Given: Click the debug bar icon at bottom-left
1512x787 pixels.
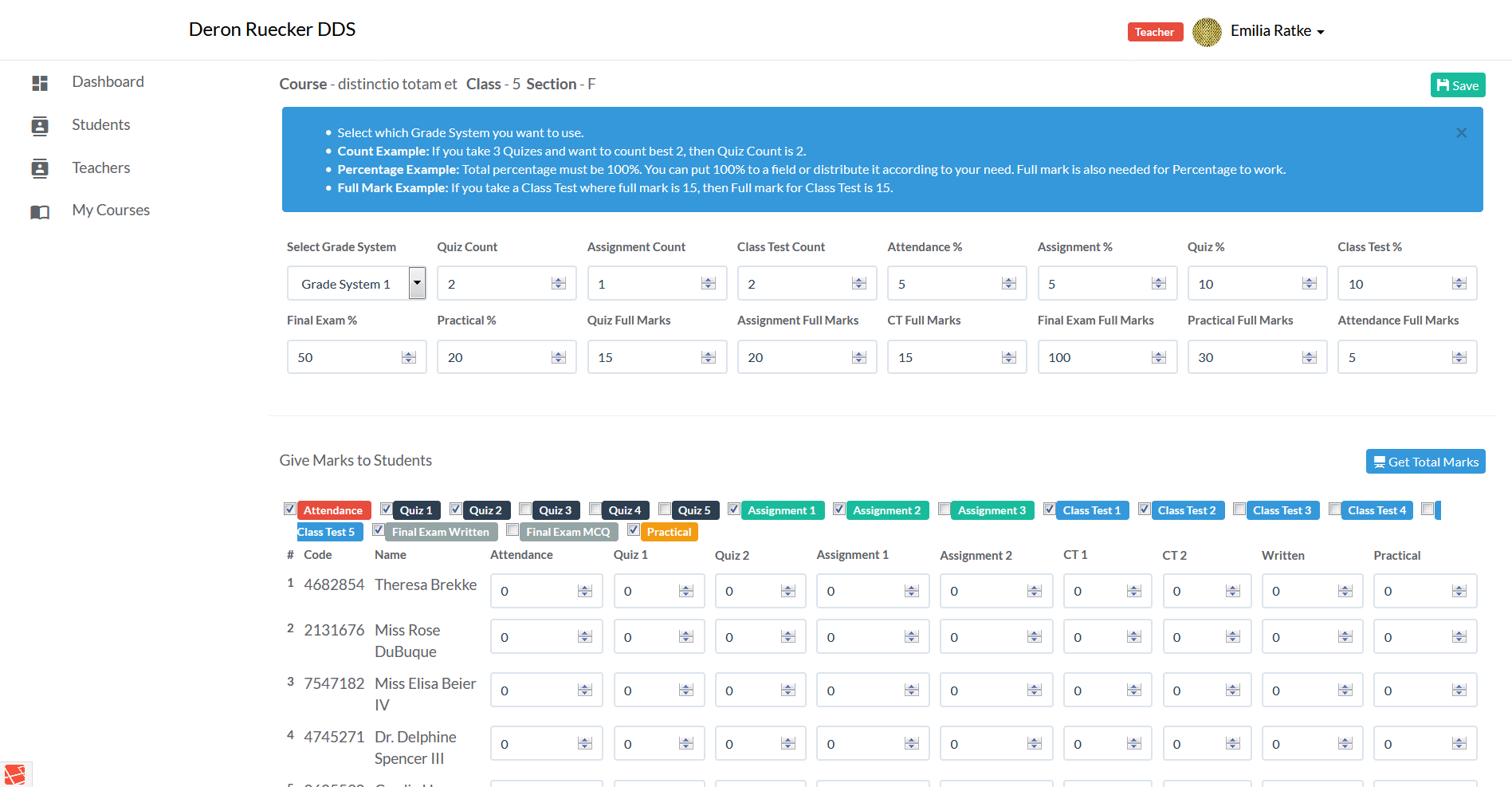Looking at the screenshot, I should coord(14,774).
